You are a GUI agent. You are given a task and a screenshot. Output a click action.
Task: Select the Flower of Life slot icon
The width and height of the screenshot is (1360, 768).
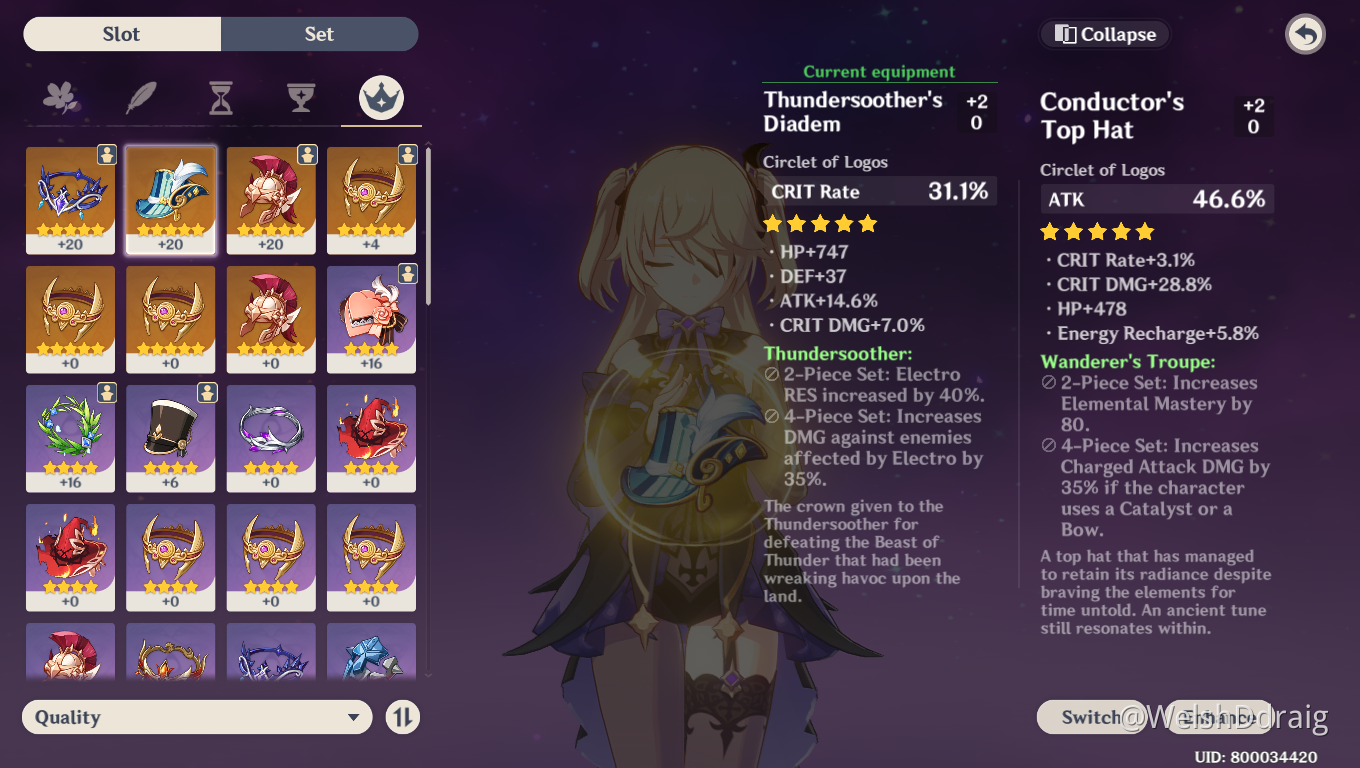(61, 98)
